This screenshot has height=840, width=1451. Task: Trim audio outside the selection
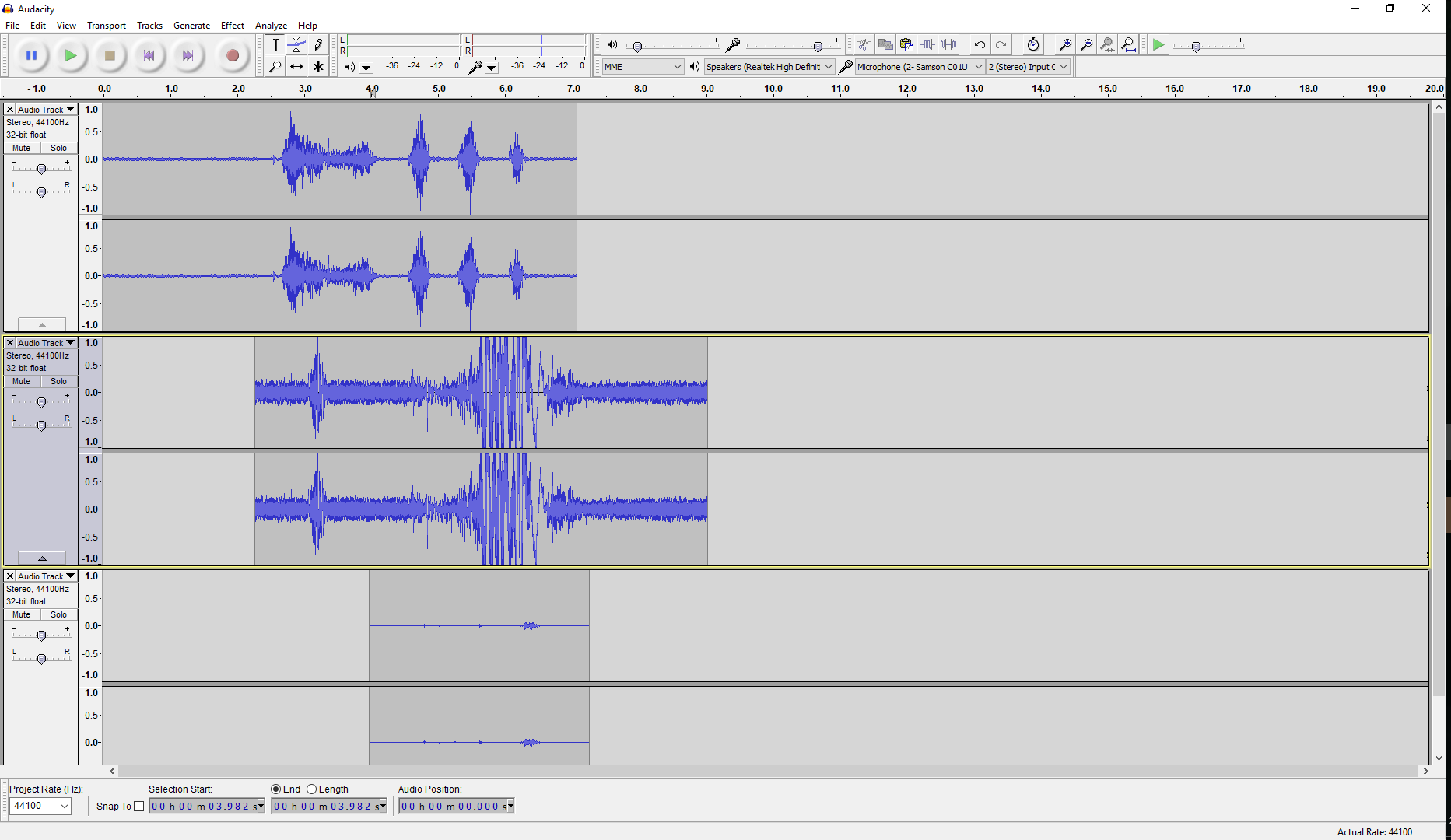click(x=927, y=44)
